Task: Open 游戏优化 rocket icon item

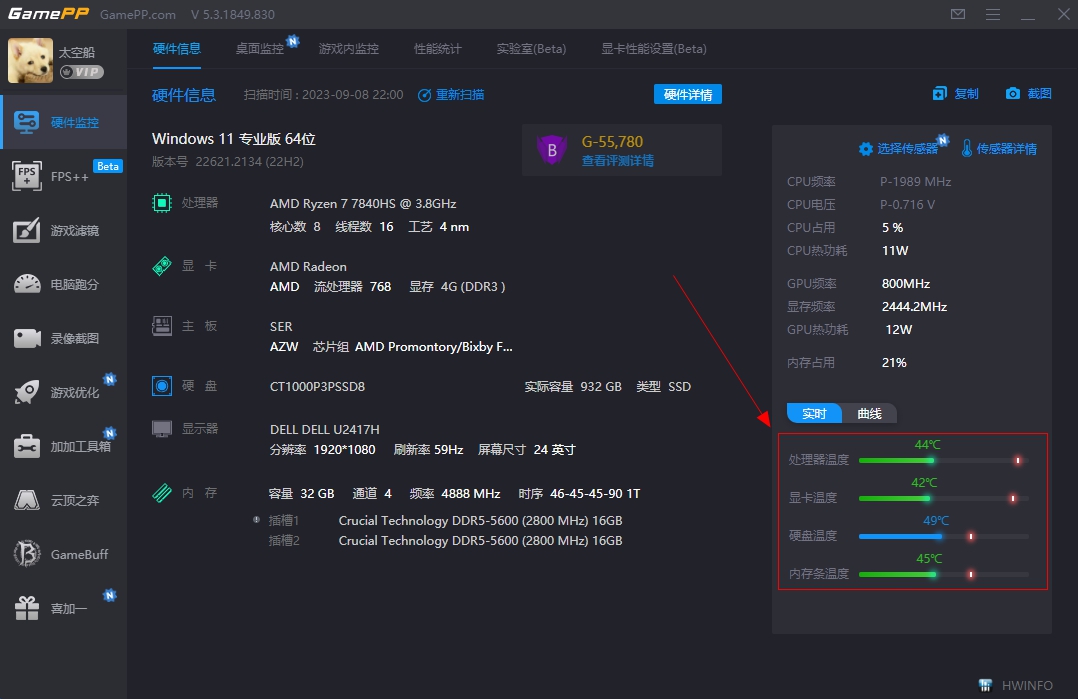Action: [63, 392]
